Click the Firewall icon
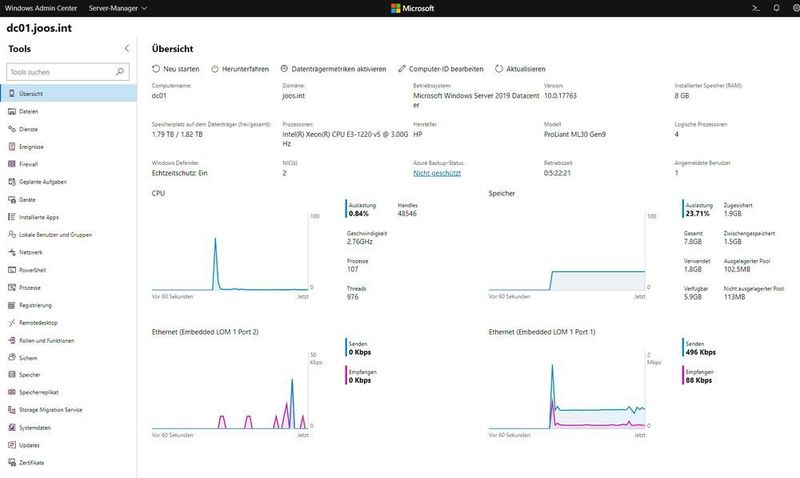 [x=12, y=164]
